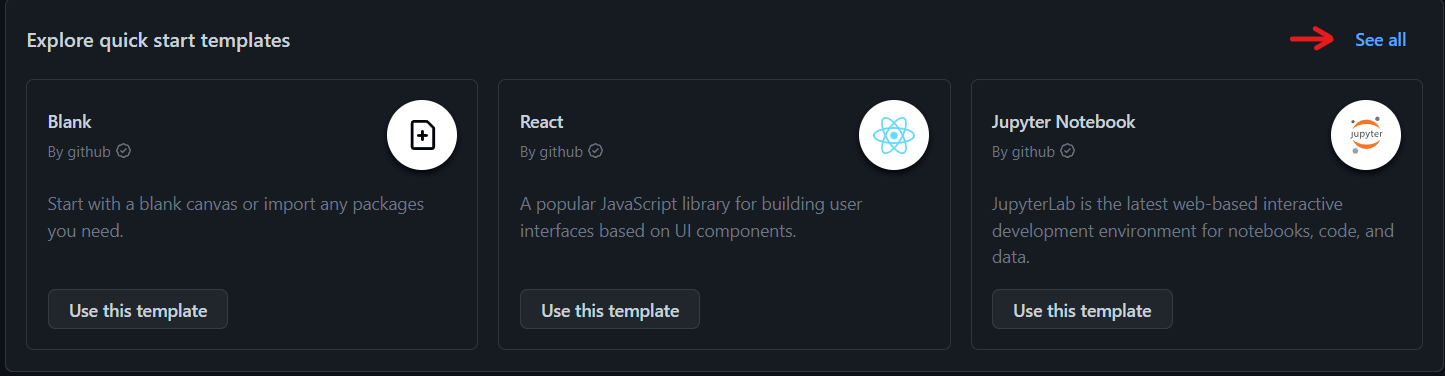Click the React atom logo icon
This screenshot has height=376, width=1445.
894,135
